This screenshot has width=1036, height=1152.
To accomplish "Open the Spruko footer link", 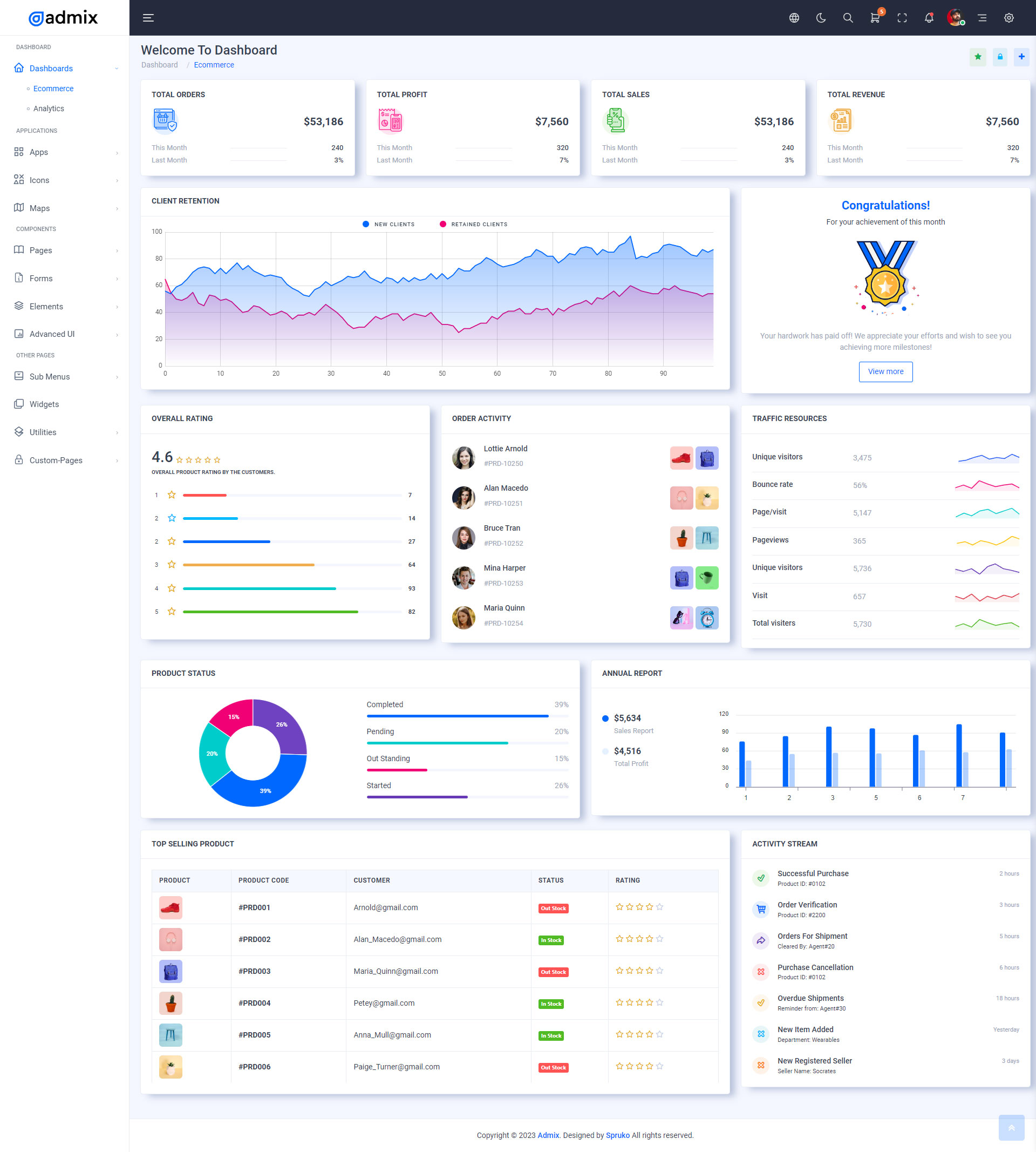I will click(x=618, y=1135).
